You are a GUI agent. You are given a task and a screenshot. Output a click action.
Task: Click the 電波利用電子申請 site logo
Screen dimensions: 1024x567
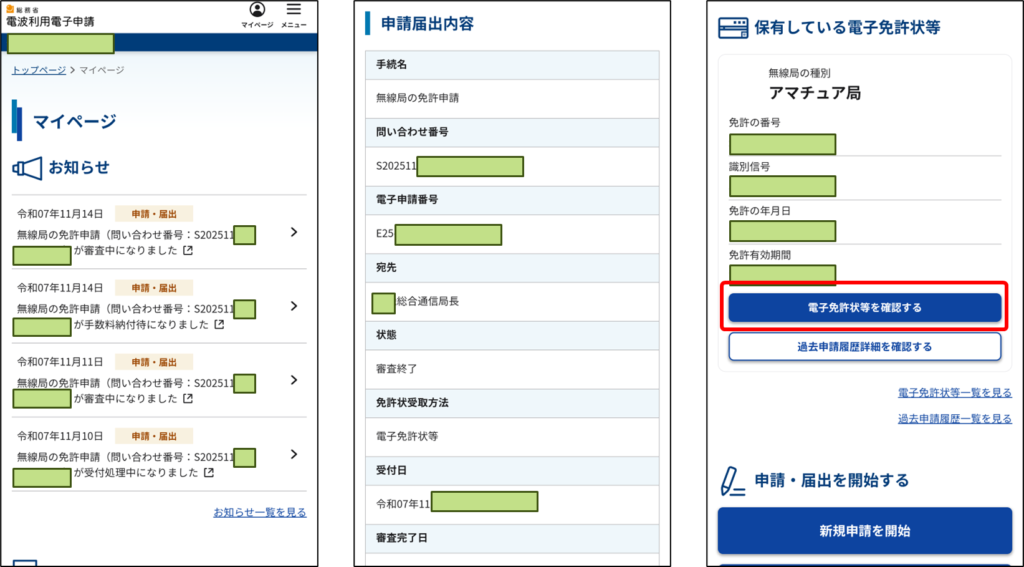coord(50,17)
